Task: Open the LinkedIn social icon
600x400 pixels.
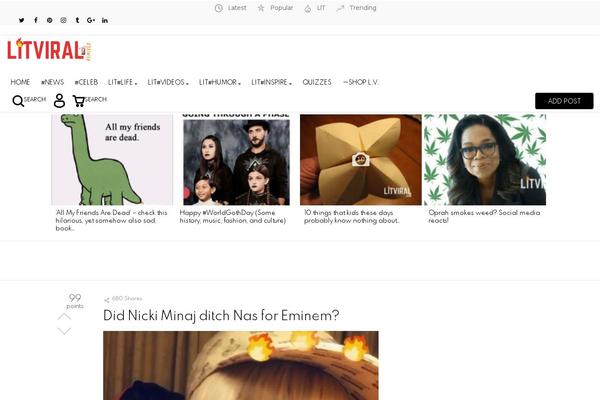Action: 105,20
